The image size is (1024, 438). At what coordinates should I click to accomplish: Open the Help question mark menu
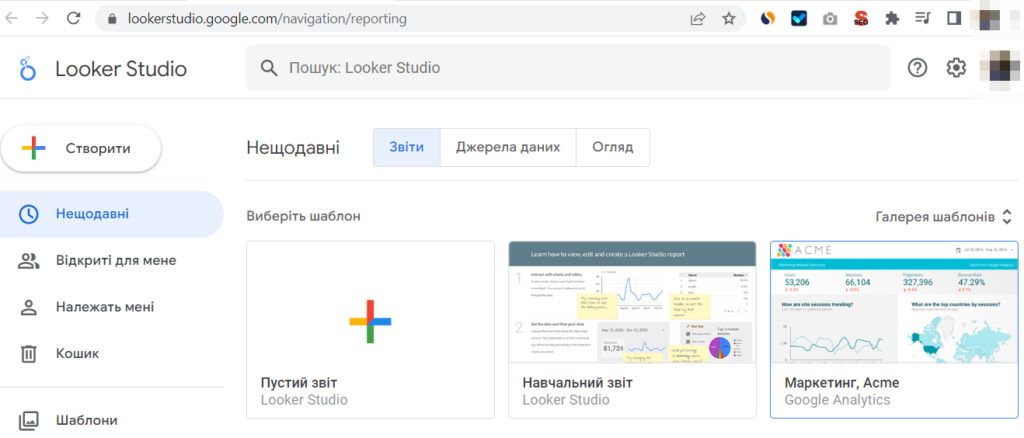(918, 68)
